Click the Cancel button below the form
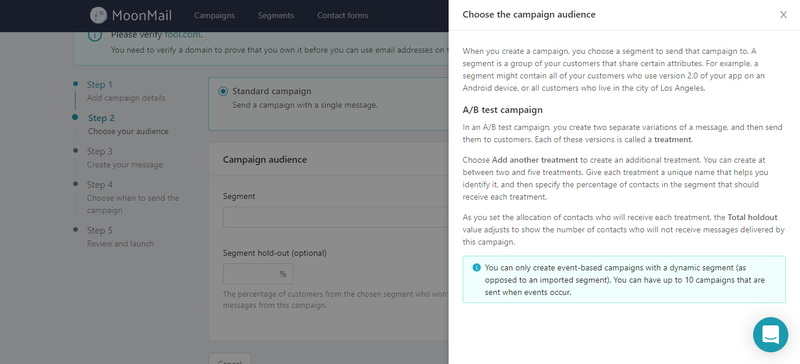 (230, 359)
